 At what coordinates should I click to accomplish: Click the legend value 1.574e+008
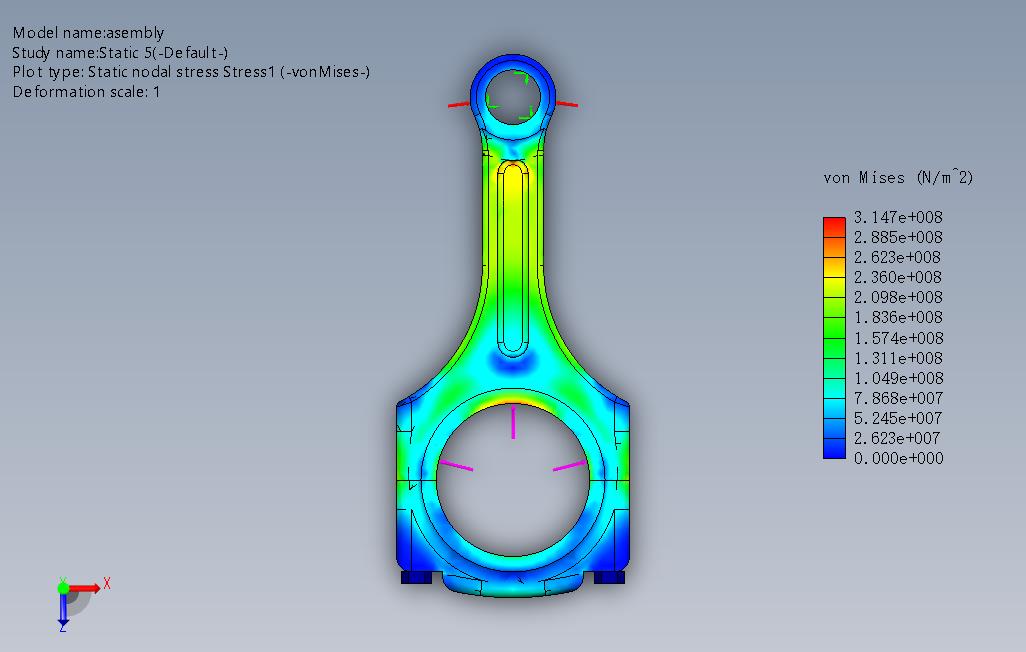point(898,338)
